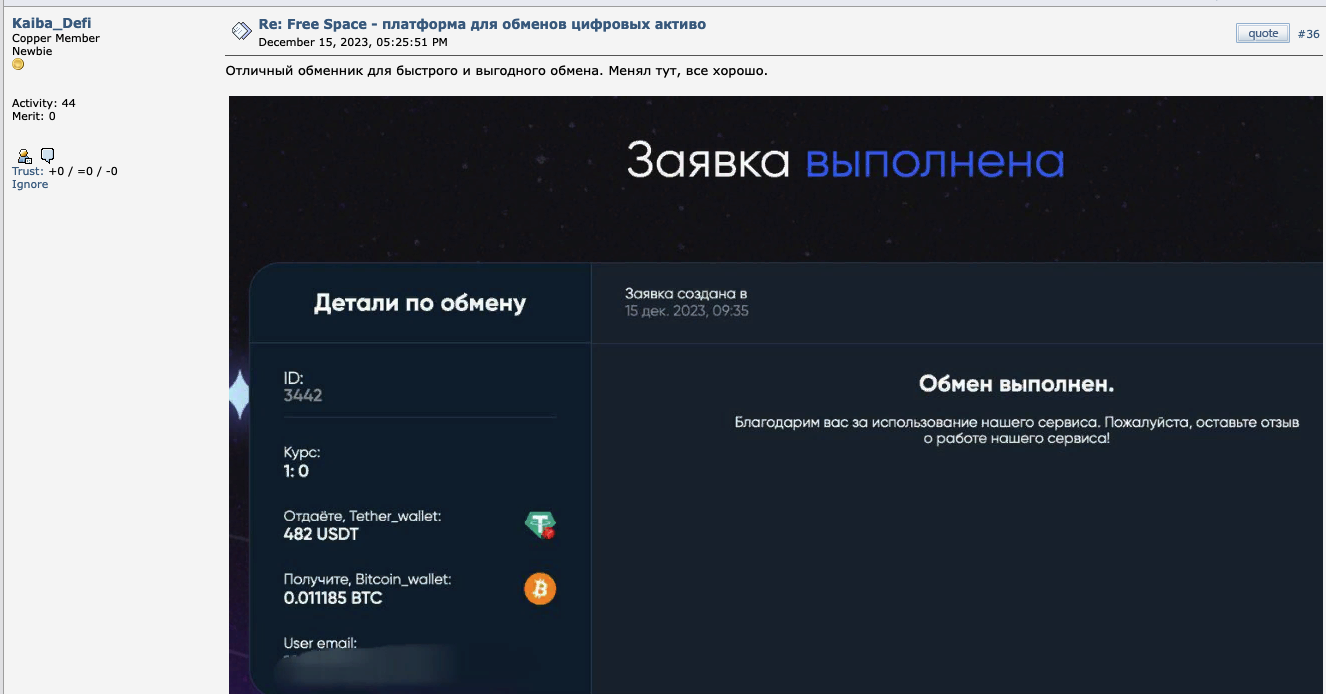The image size is (1326, 694).
Task: Select the post date 'December 15, 2023, 05:25:51 PM'
Action: [353, 42]
